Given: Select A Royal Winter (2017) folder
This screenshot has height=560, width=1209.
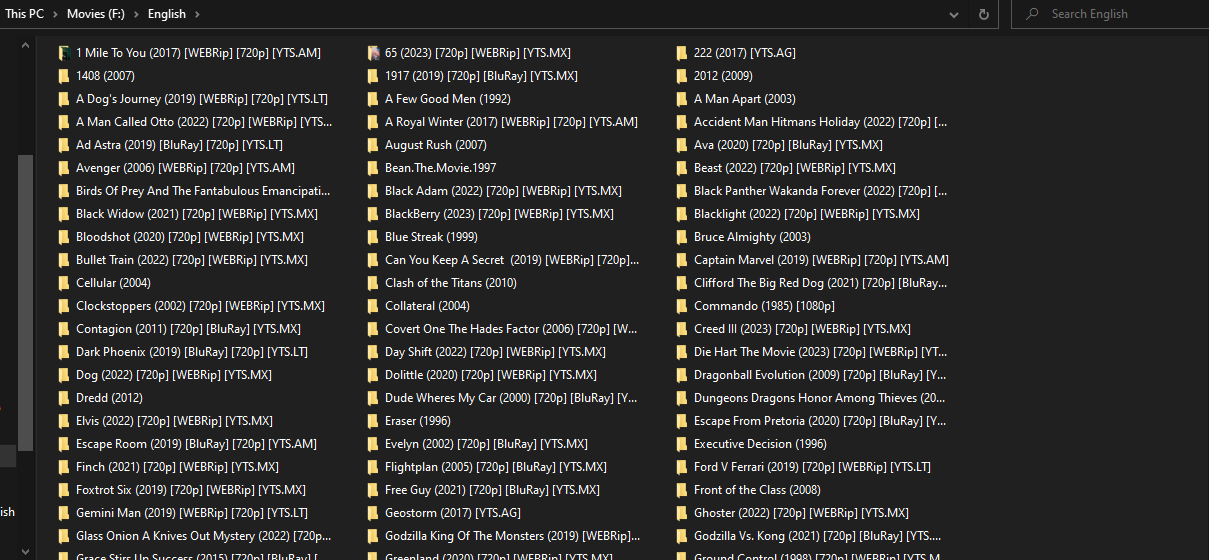Looking at the screenshot, I should [503, 122].
